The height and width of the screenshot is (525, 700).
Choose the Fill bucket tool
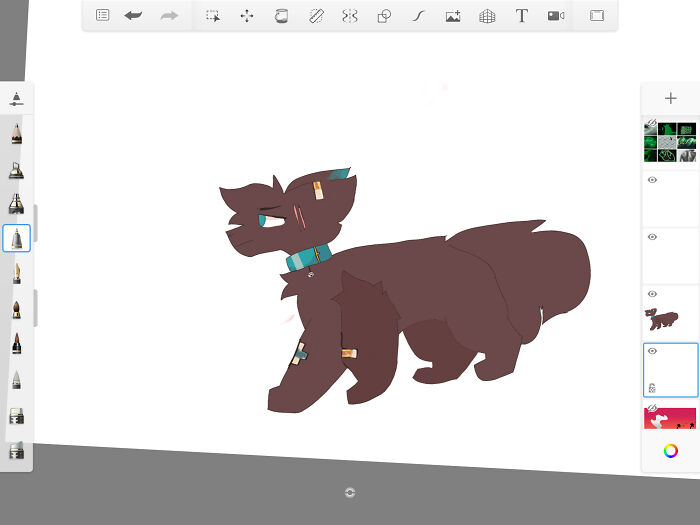(x=281, y=16)
